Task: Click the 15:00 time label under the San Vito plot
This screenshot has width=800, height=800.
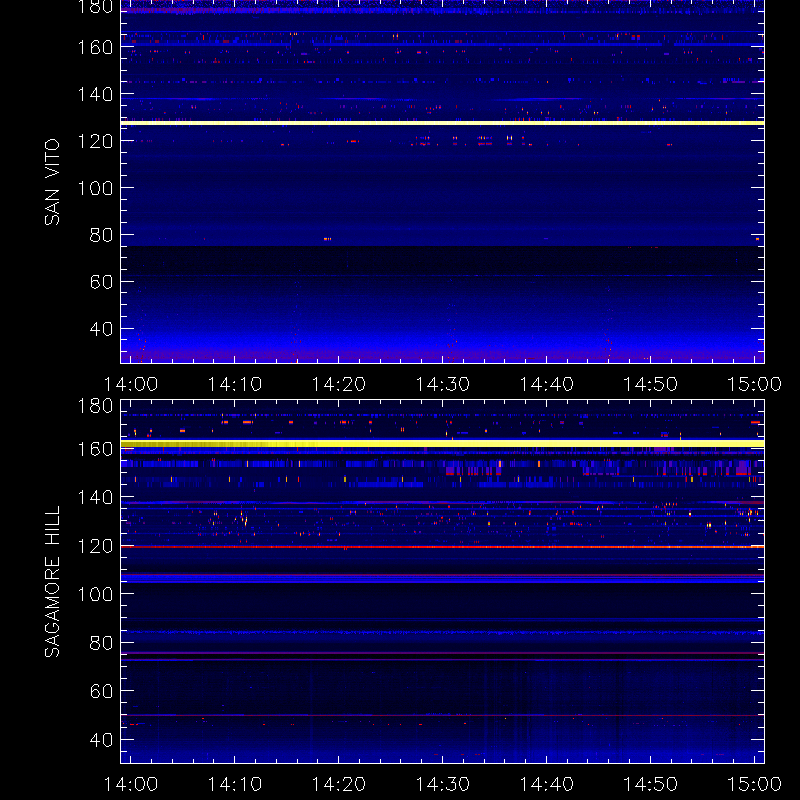Action: coord(754,384)
